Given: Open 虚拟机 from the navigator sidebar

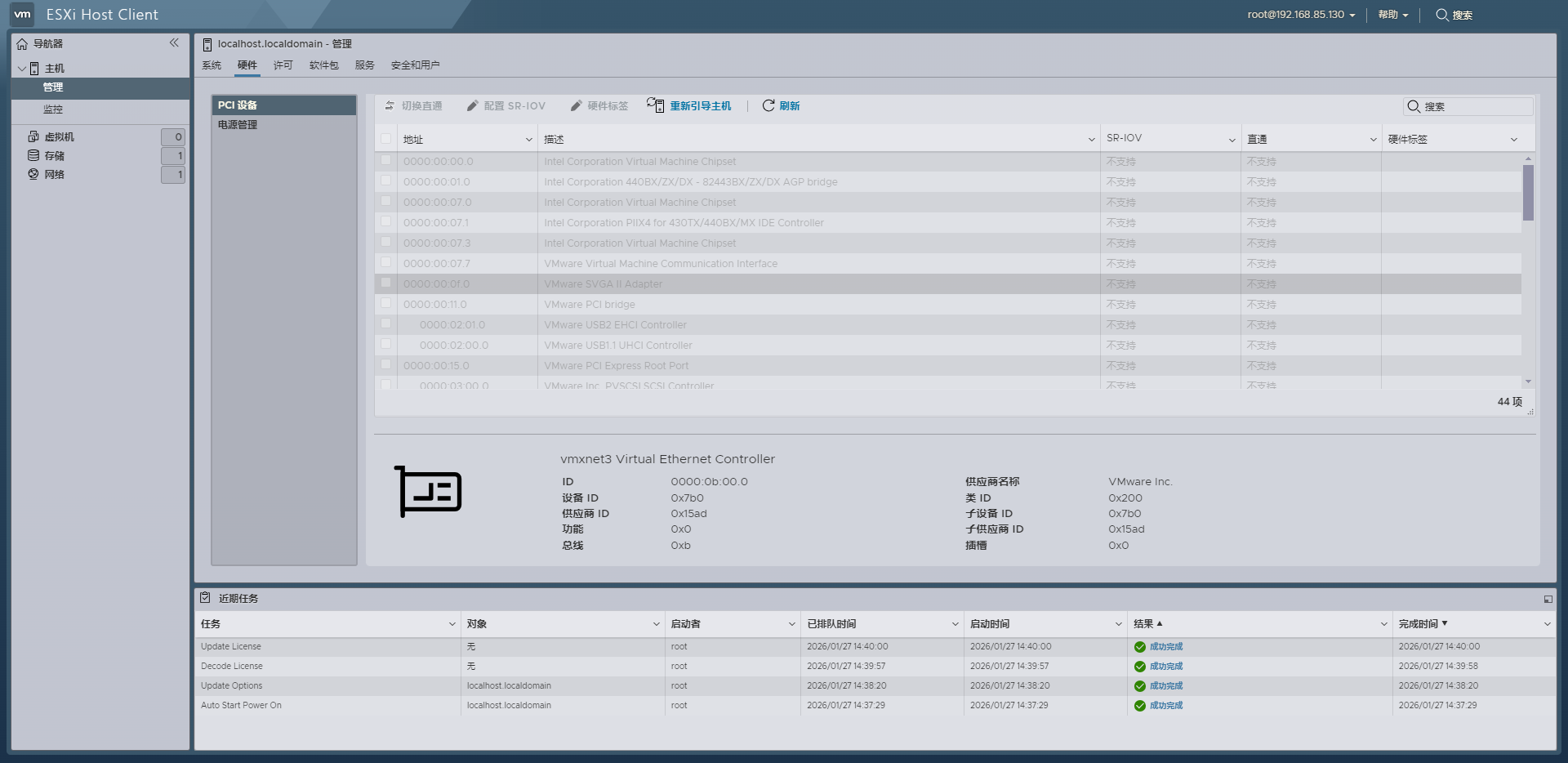Looking at the screenshot, I should 58,136.
